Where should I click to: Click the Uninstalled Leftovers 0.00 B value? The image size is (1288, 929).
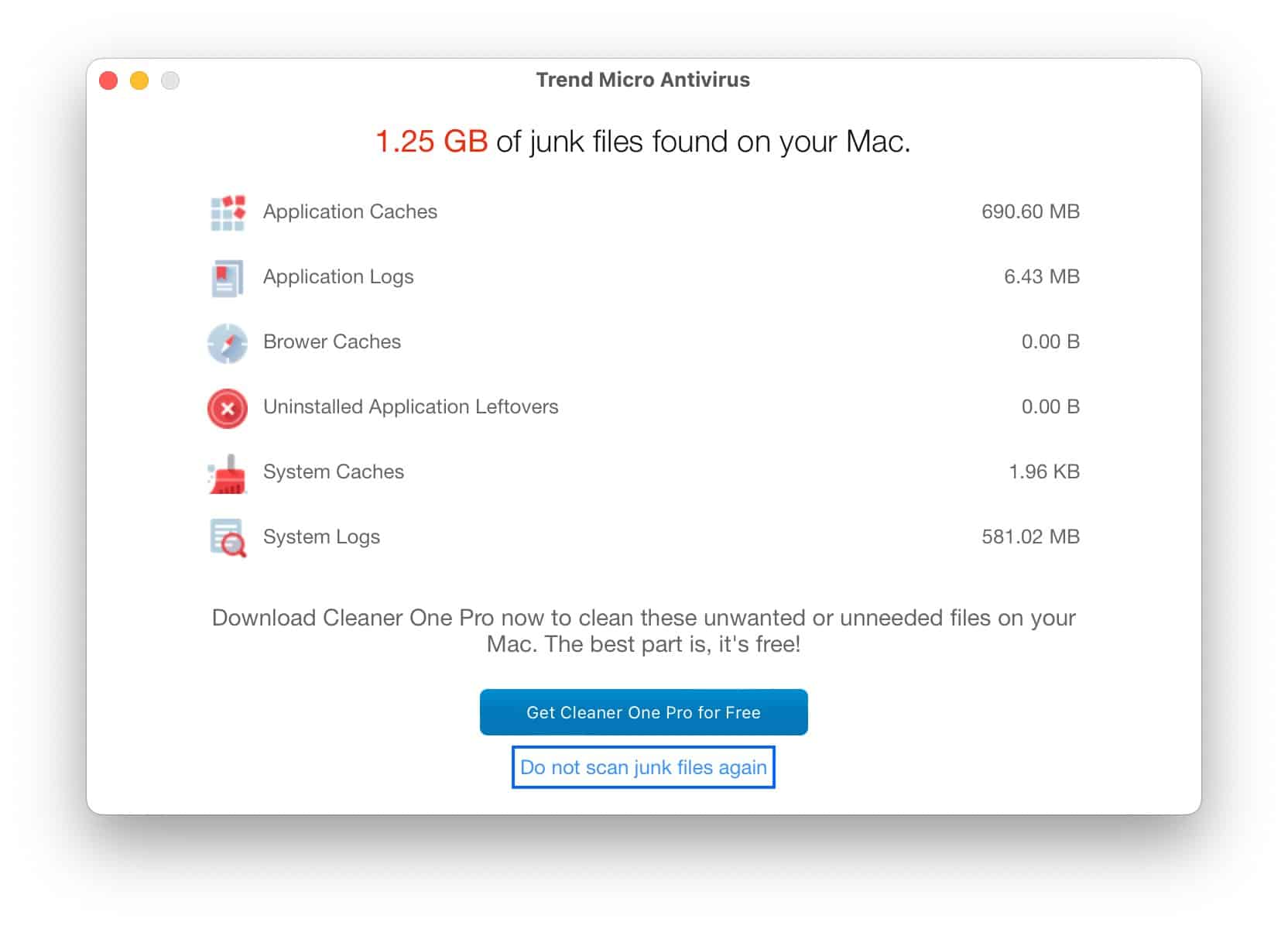tap(1050, 406)
